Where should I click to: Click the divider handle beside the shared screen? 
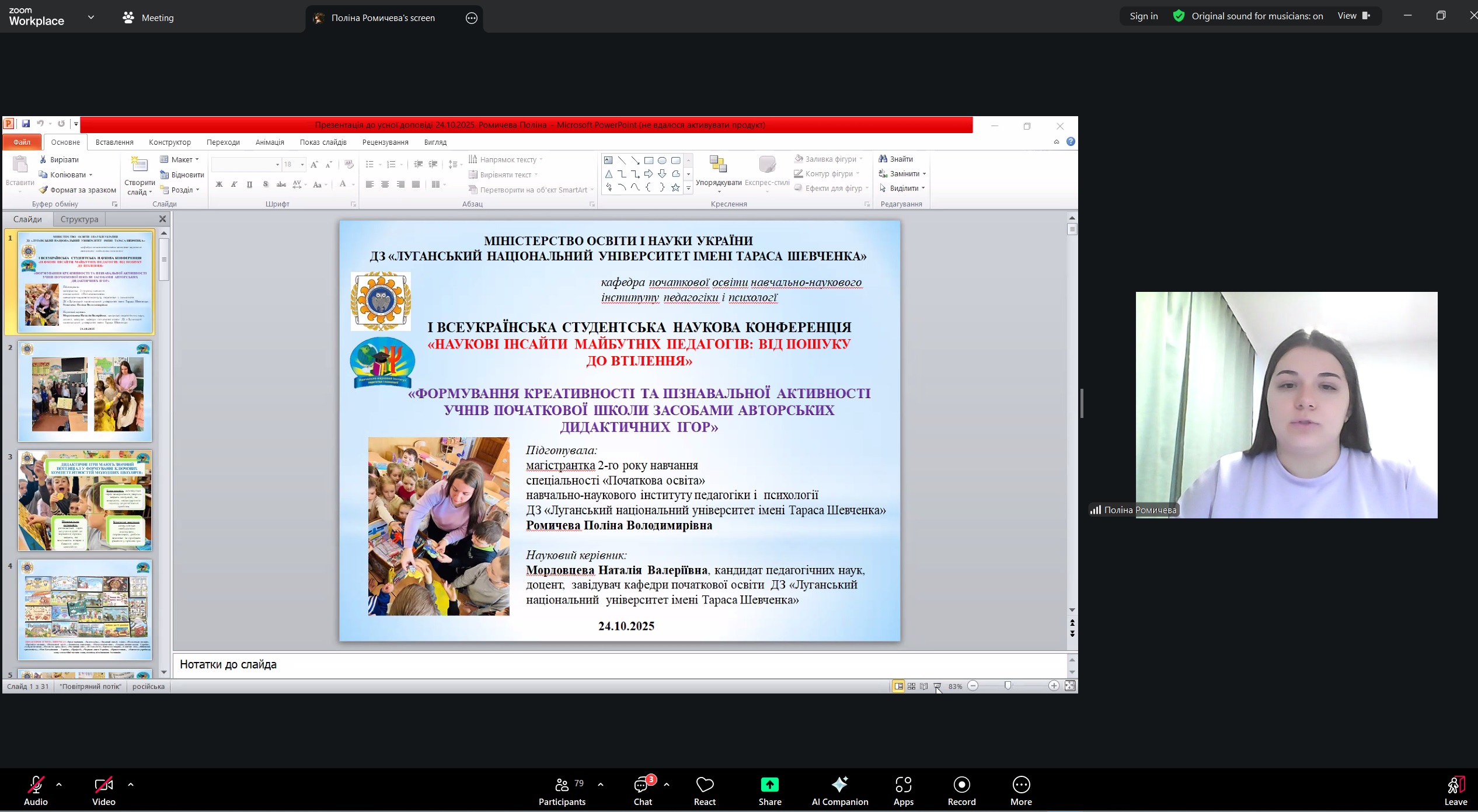[x=1082, y=403]
